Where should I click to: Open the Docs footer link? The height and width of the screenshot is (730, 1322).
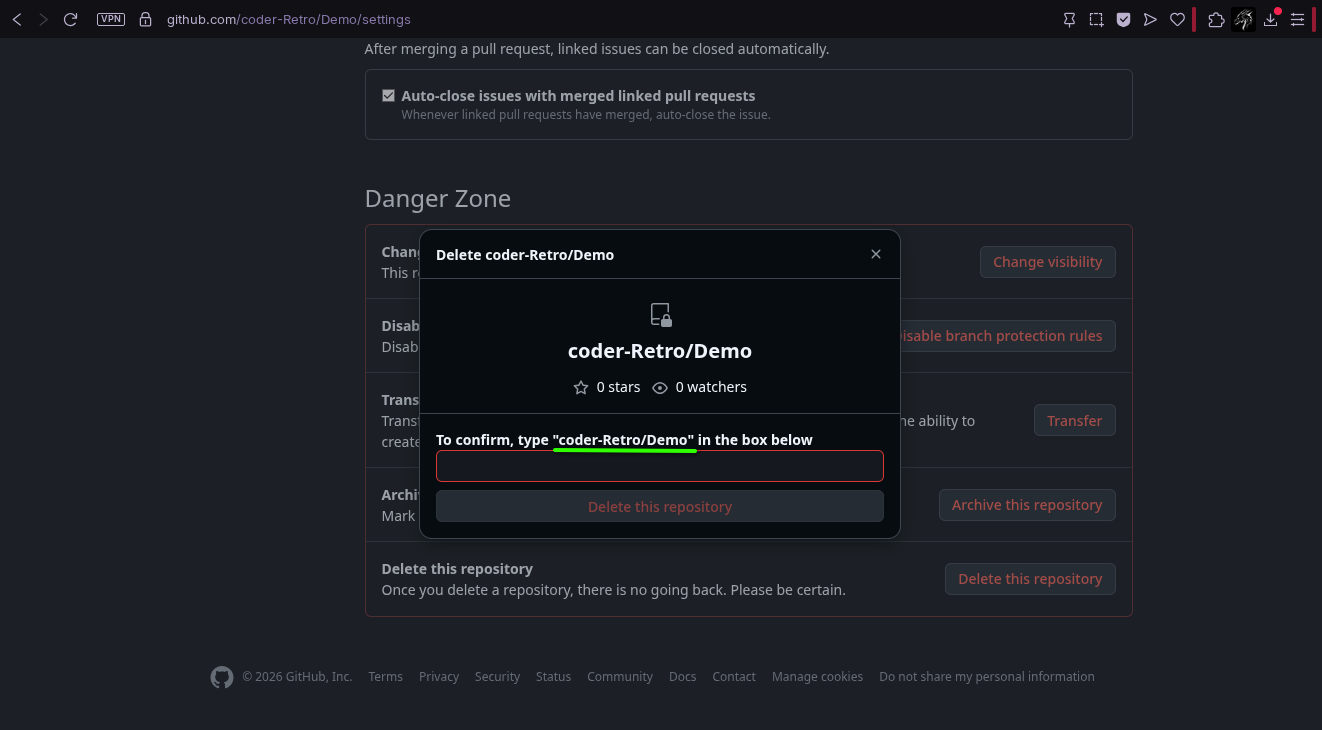[x=683, y=677]
